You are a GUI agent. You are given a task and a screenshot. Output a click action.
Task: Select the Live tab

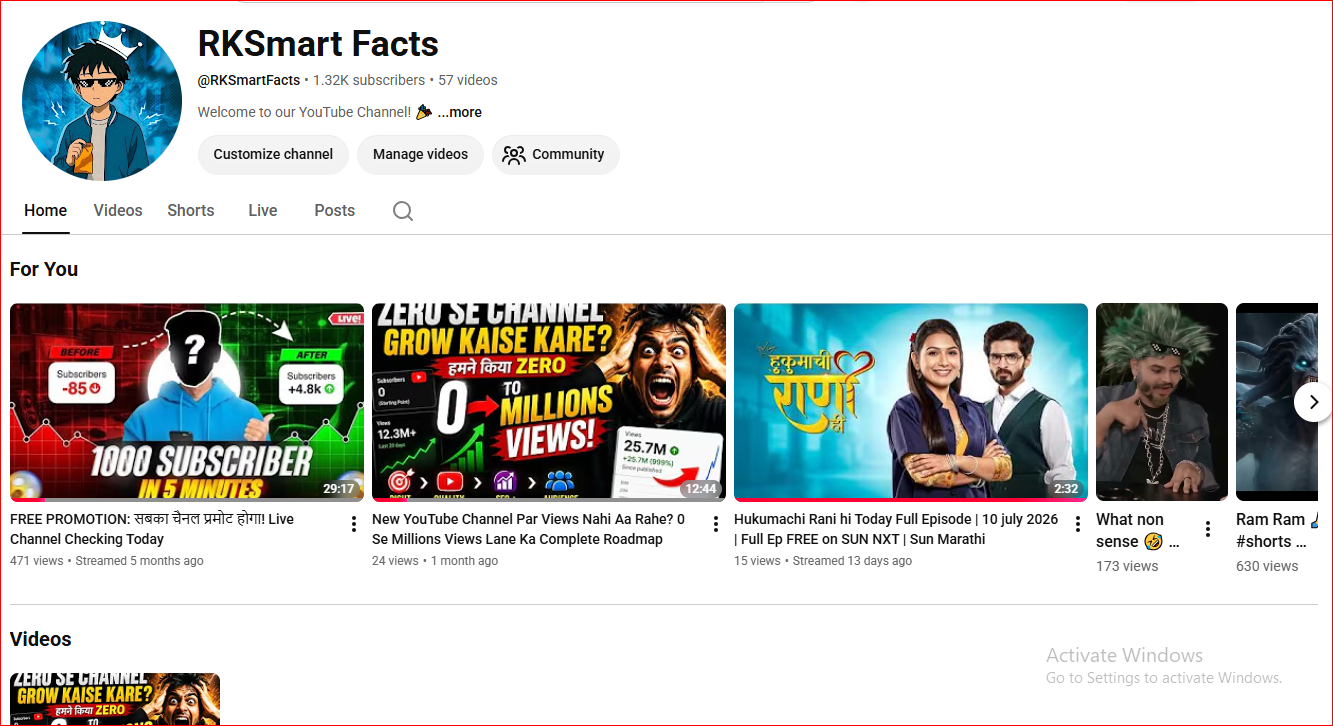click(263, 211)
